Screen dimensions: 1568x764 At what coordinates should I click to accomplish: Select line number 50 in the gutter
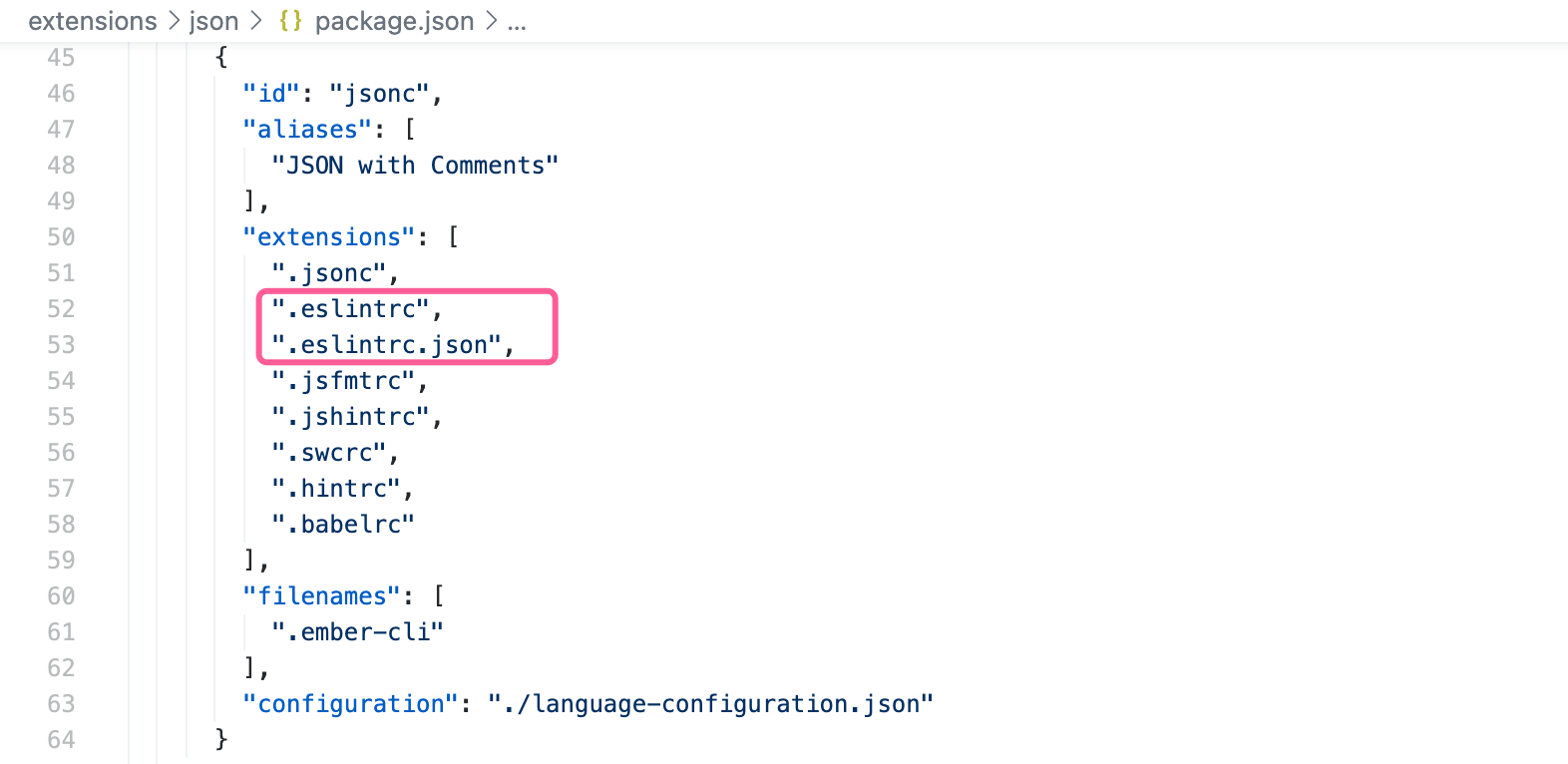click(x=61, y=237)
